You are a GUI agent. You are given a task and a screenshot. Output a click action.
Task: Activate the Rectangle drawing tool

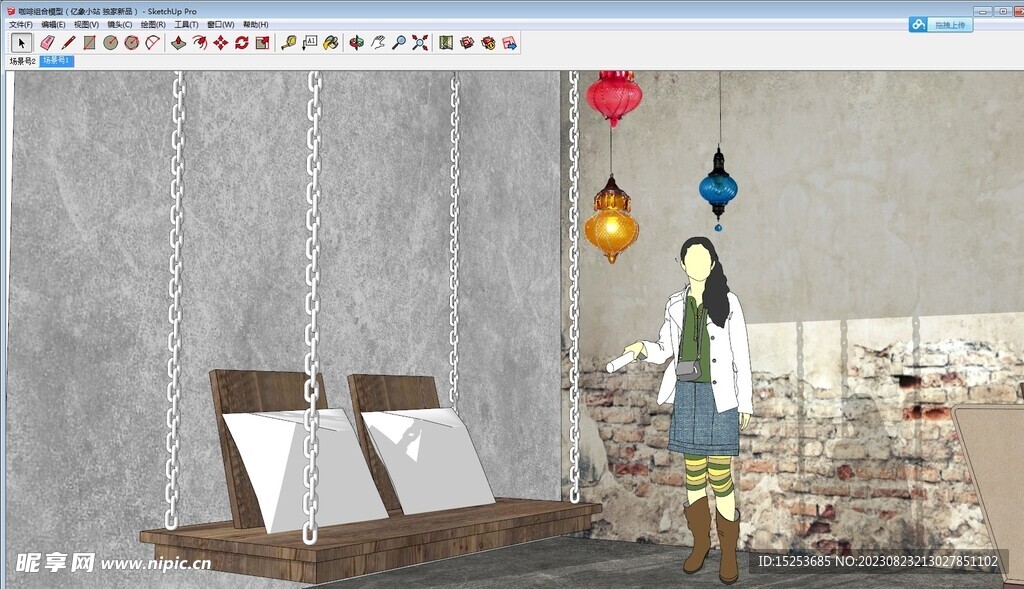[89, 43]
